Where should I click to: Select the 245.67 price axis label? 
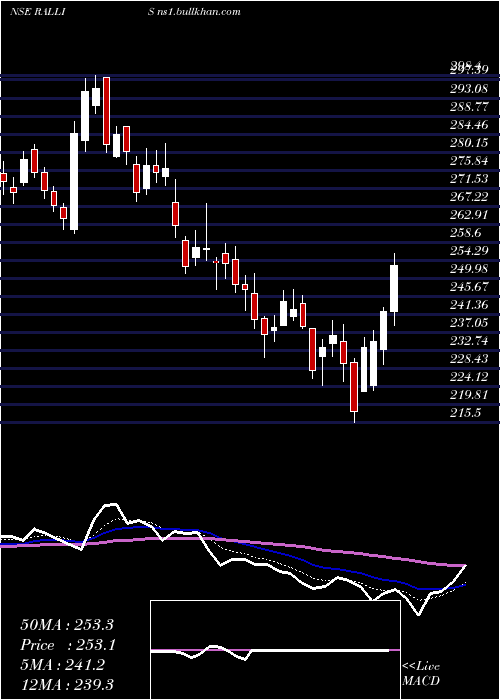click(468, 287)
